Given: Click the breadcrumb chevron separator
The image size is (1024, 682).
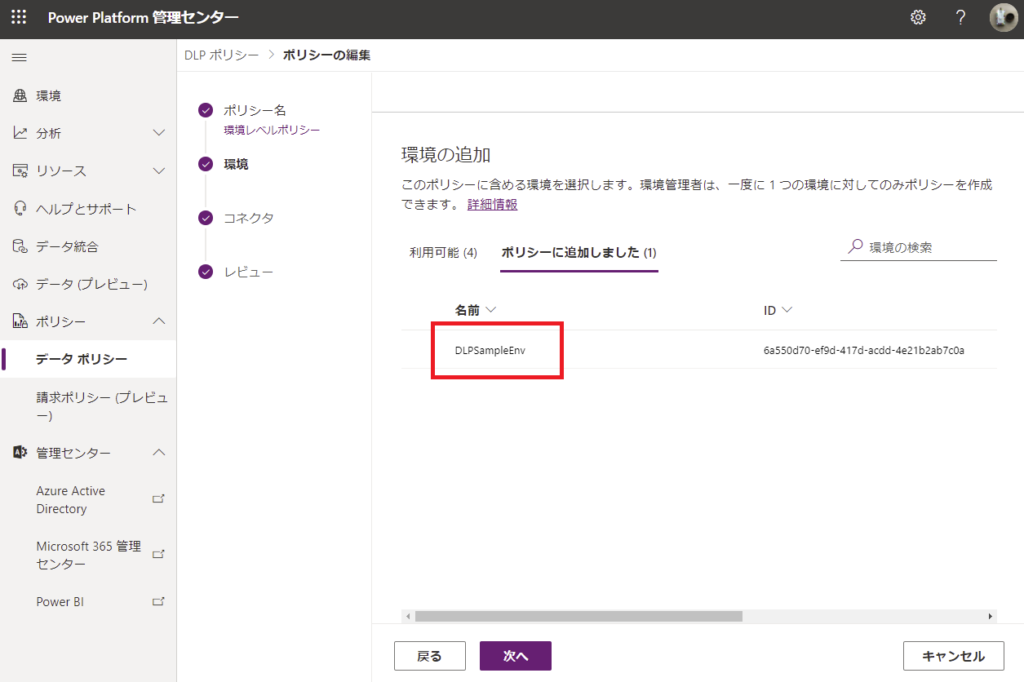Looking at the screenshot, I should [x=271, y=55].
